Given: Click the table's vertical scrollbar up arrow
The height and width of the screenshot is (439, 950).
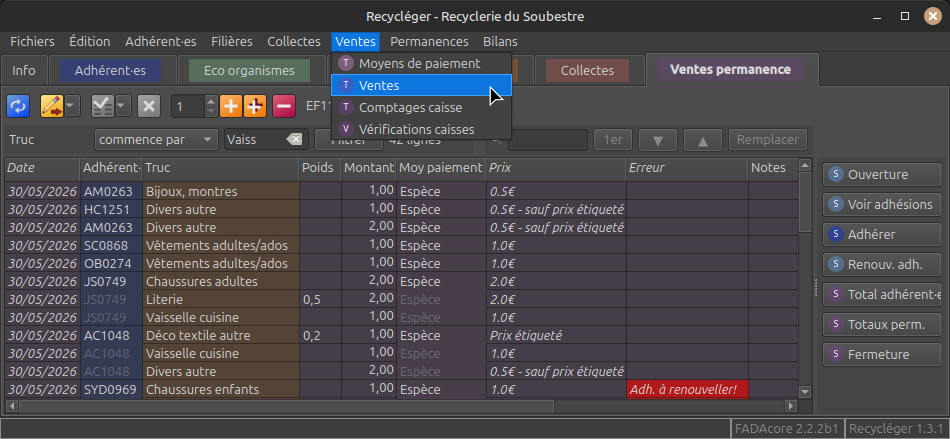Looking at the screenshot, I should tap(805, 165).
